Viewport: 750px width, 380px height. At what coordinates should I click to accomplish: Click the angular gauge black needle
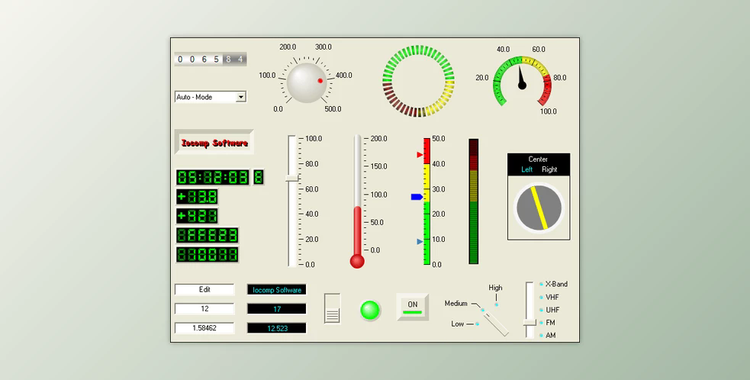tap(521, 78)
